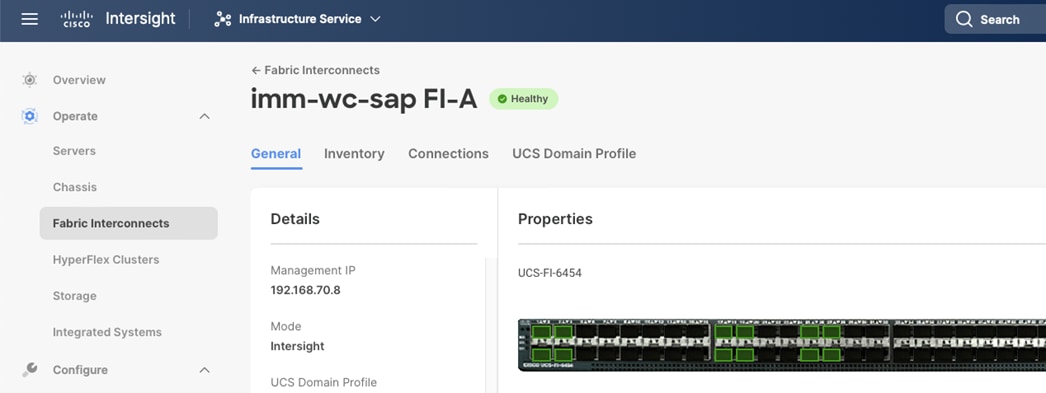Click the Intersight product name
Screen dimensions: 1046x393
[140, 19]
